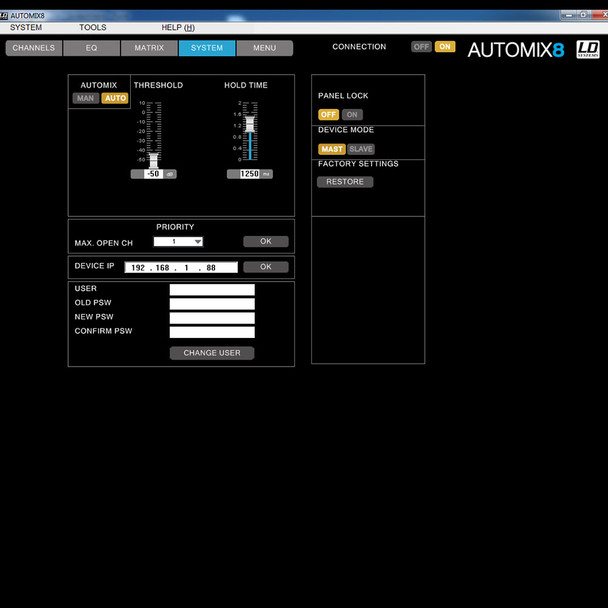Go to the MATRIX tab
The width and height of the screenshot is (608, 608).
149,48
